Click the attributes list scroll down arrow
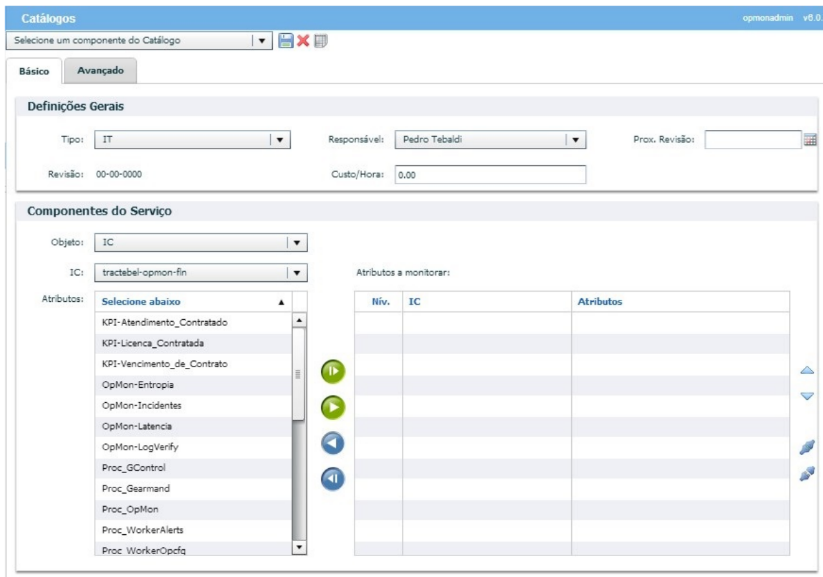The width and height of the screenshot is (823, 577). click(298, 547)
